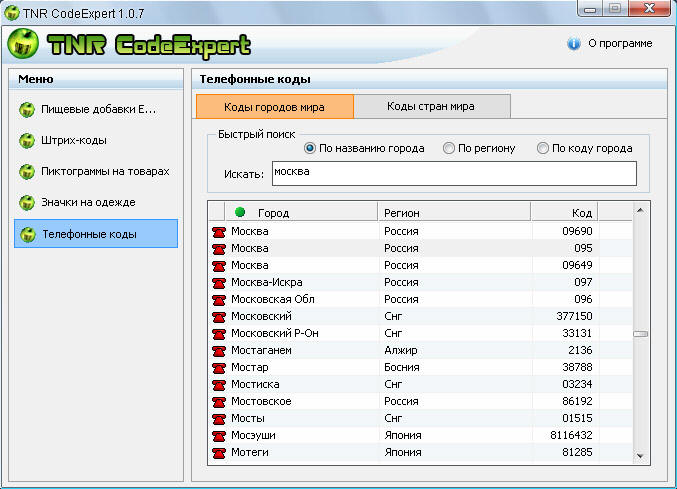Open the О программе link

pyautogui.click(x=620, y=44)
